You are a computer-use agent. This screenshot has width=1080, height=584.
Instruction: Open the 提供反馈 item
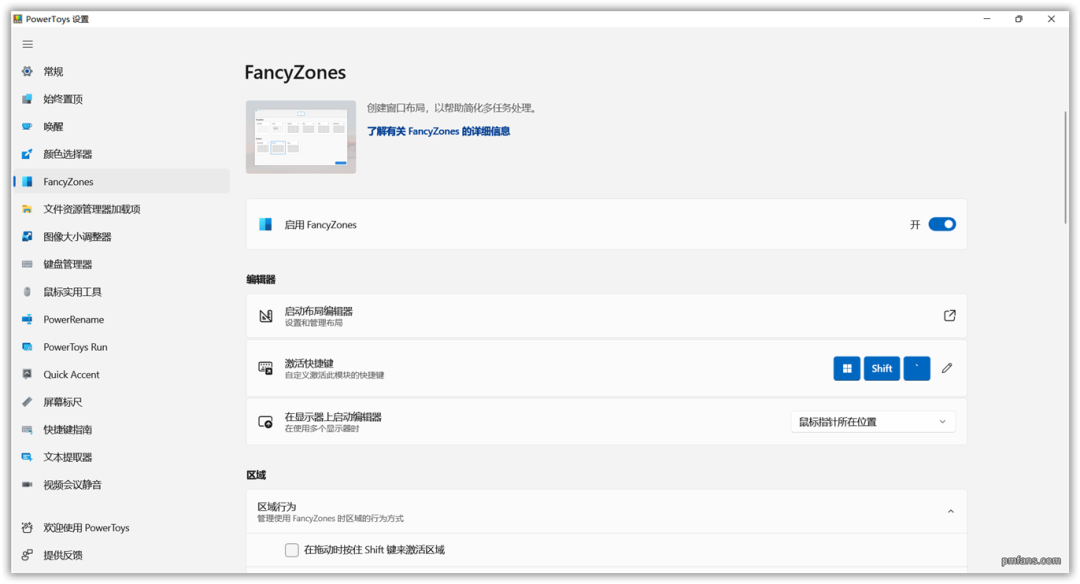(x=121, y=555)
